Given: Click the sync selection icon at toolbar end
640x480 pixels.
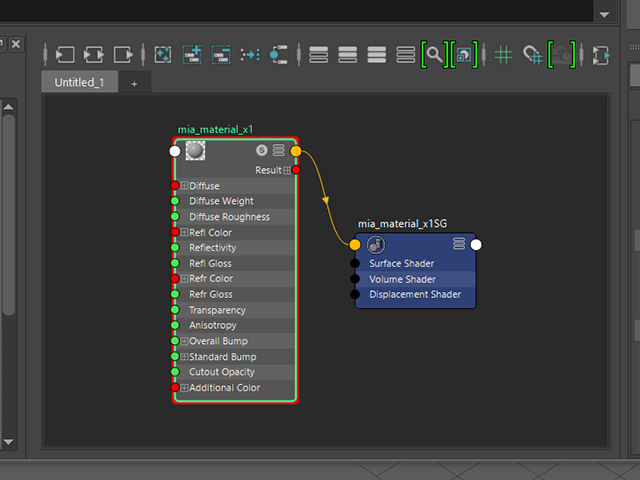Looking at the screenshot, I should (x=601, y=55).
